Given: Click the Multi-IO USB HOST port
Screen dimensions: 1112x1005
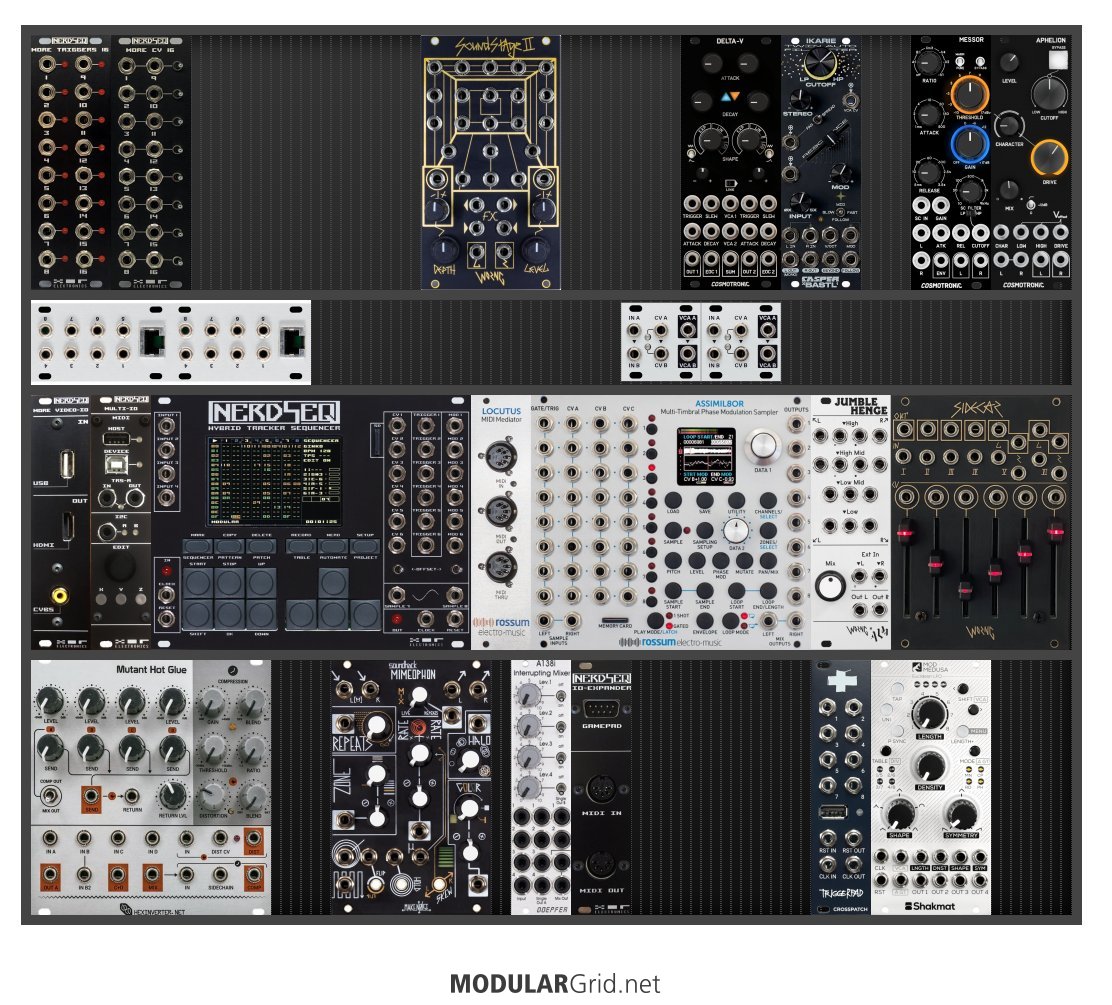Looking at the screenshot, I should (x=116, y=440).
